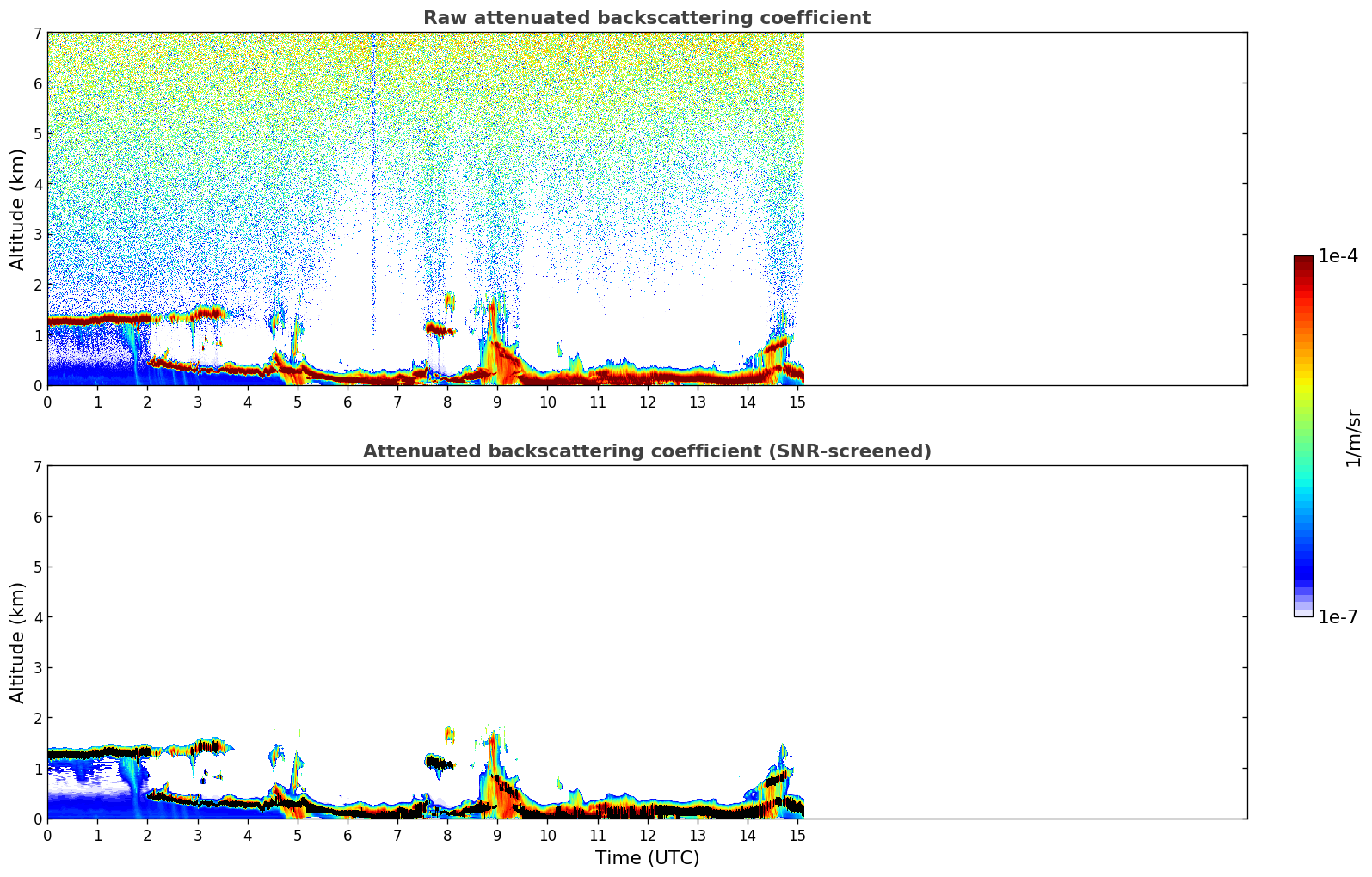Click the top plot x-axis tick '9'
Screen dimensions: 1372x877
(x=497, y=402)
